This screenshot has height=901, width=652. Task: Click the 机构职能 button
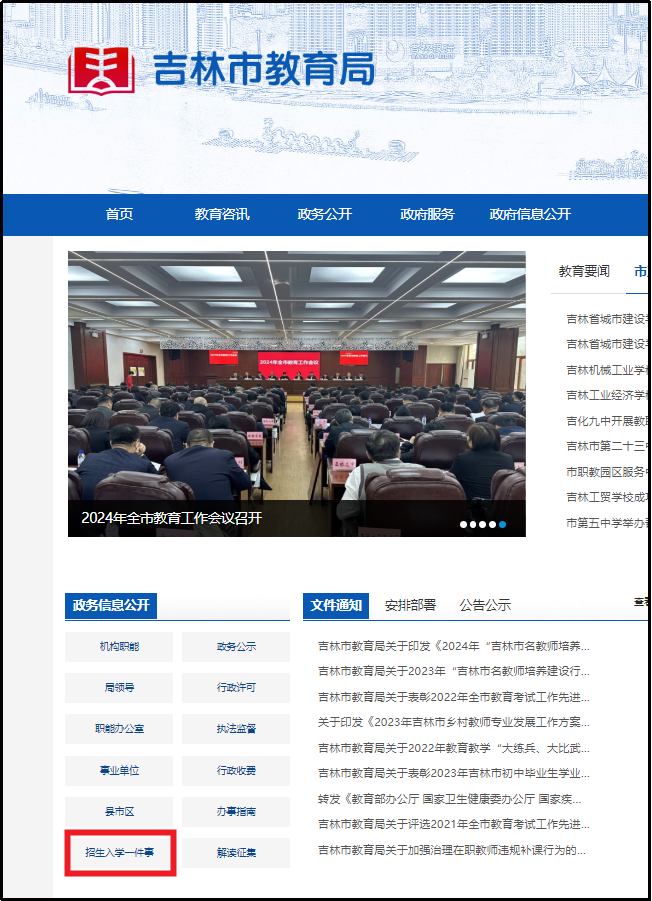(119, 647)
